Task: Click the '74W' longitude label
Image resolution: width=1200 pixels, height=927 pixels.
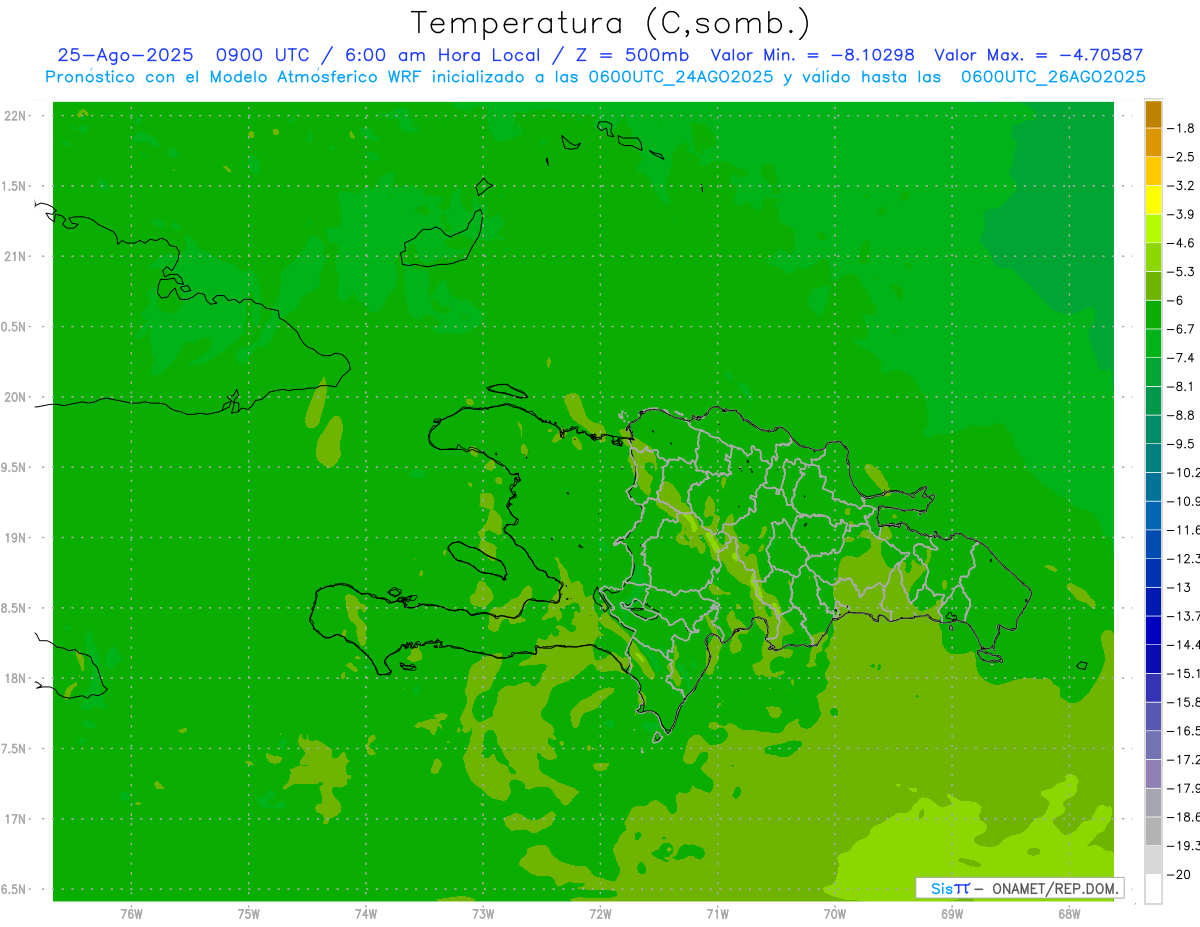Action: point(365,914)
